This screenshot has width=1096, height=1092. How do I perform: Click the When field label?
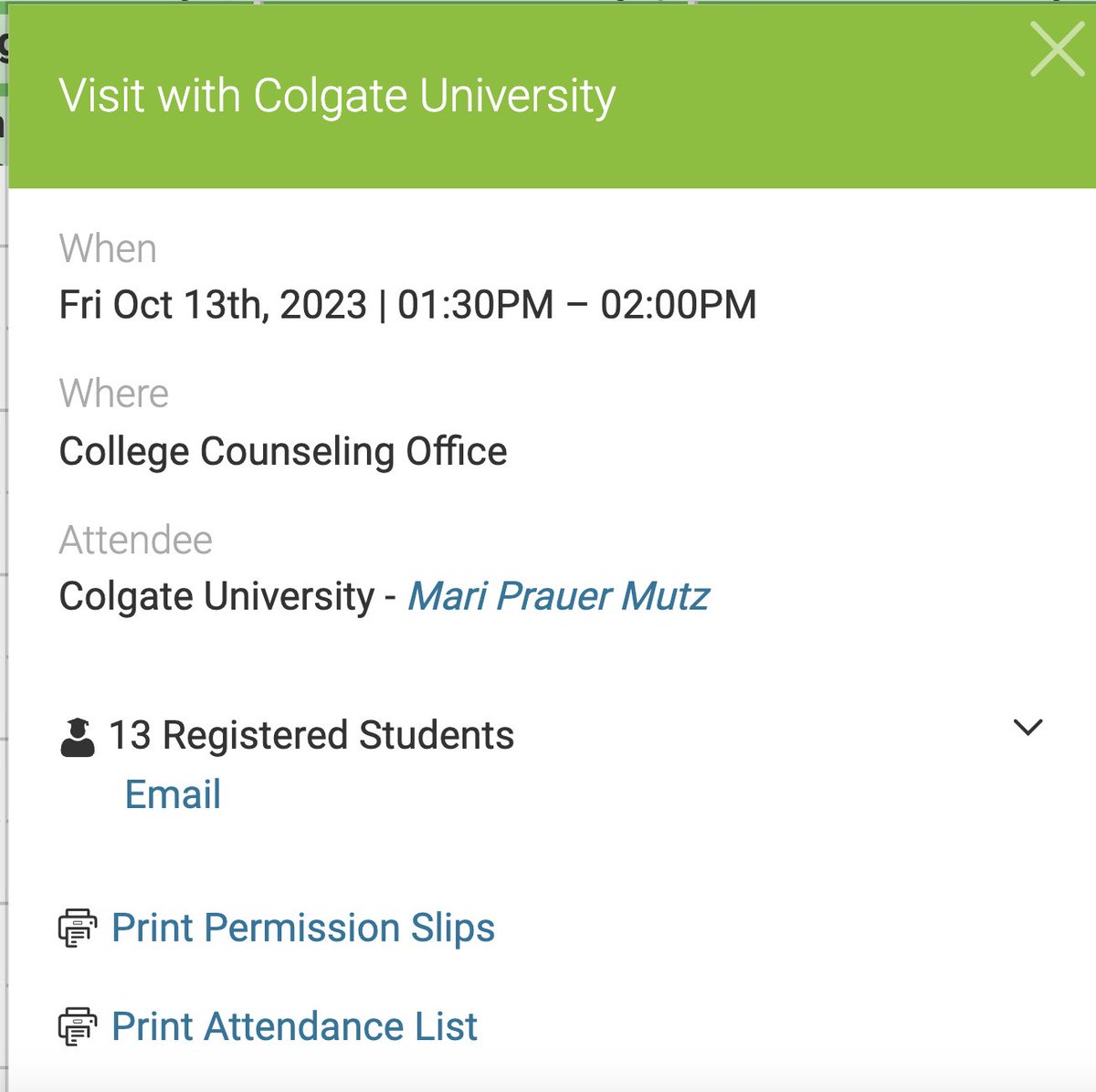click(x=108, y=248)
